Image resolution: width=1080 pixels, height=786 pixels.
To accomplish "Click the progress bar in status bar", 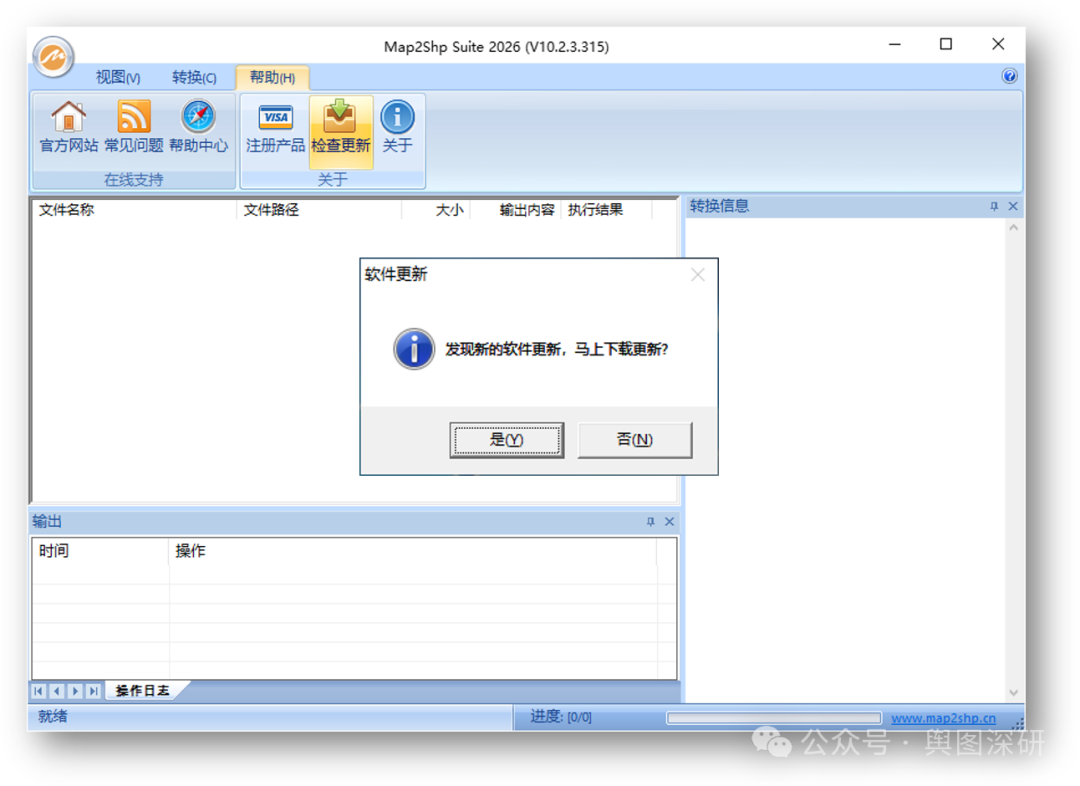I will tap(773, 718).
